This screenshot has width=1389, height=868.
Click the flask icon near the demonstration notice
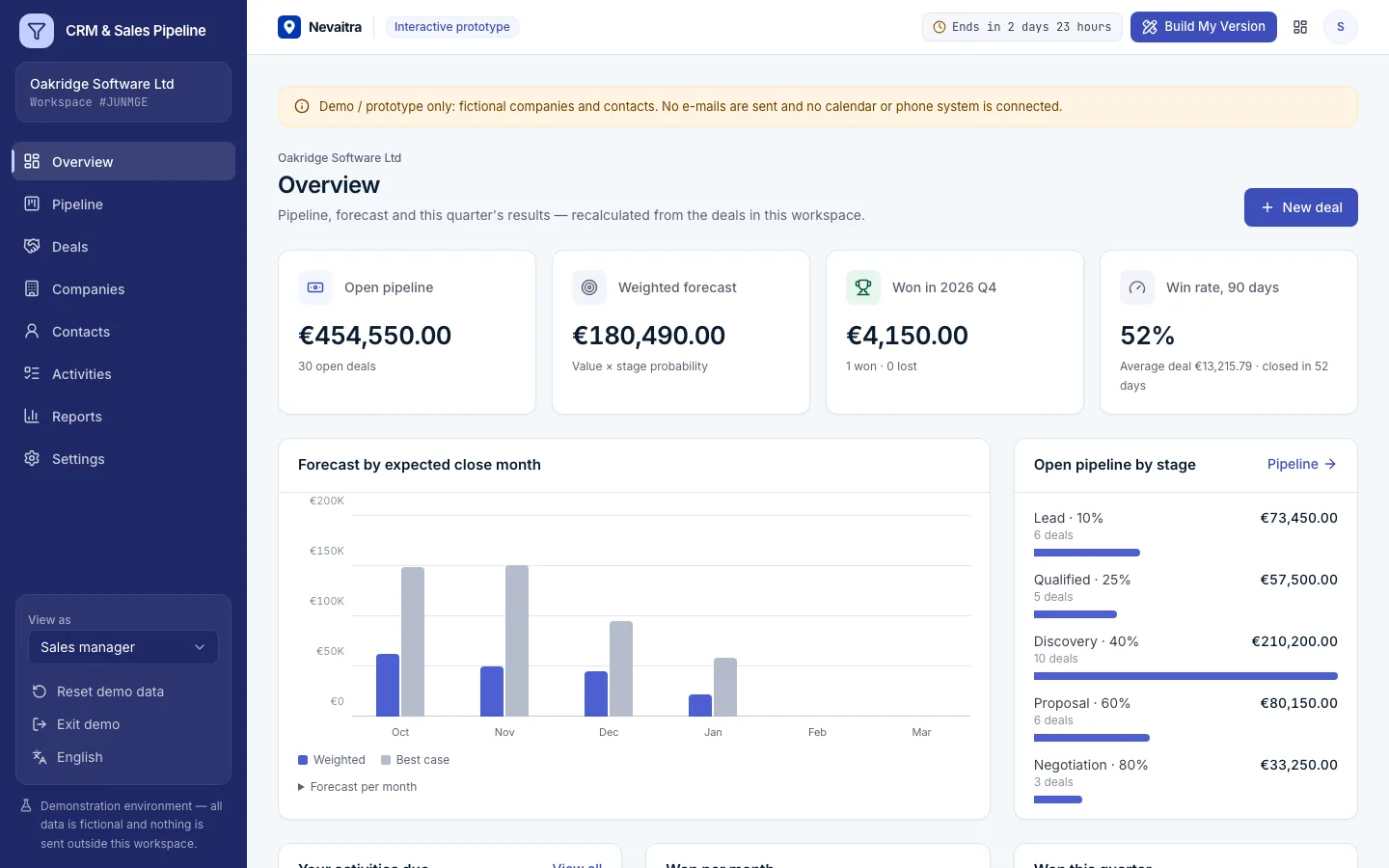[x=26, y=805]
